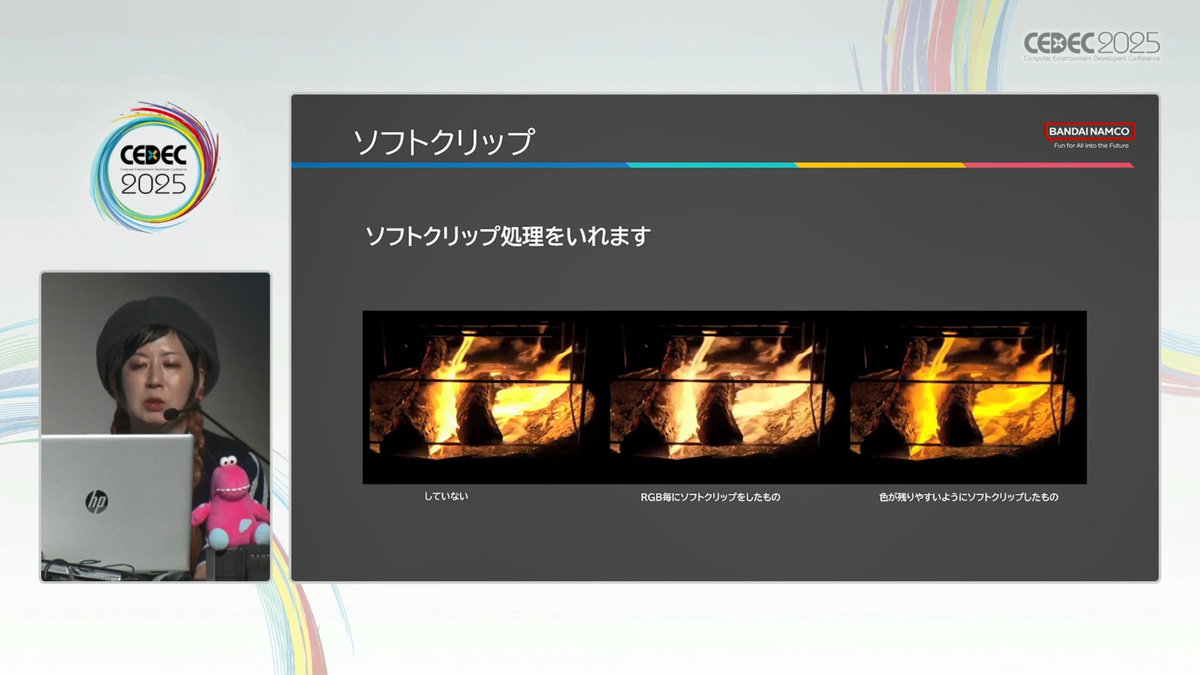The image size is (1200, 675).
Task: Click the pink dinosaur plush toy
Action: [x=231, y=503]
